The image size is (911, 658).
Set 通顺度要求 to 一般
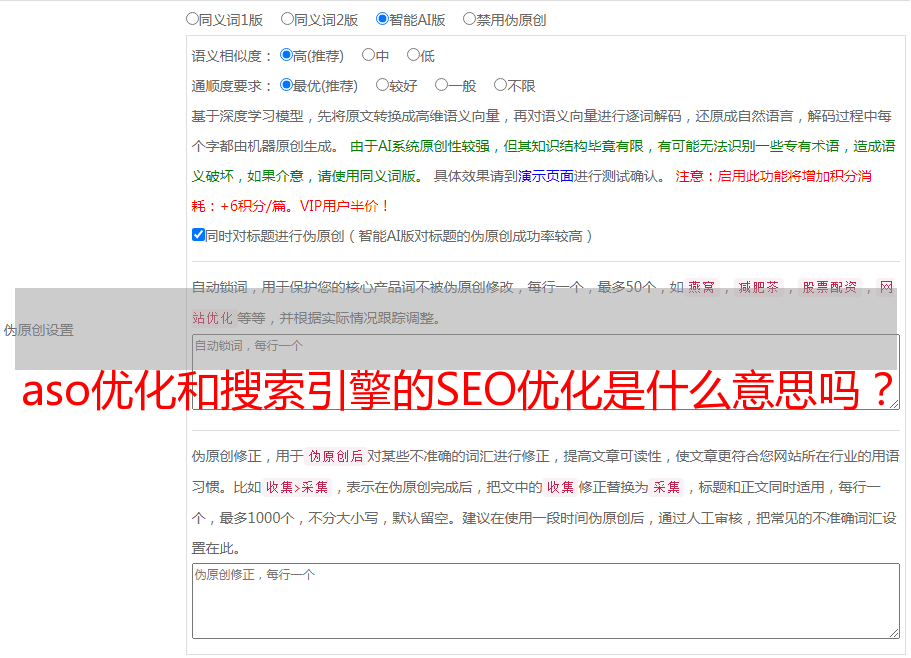[x=442, y=85]
